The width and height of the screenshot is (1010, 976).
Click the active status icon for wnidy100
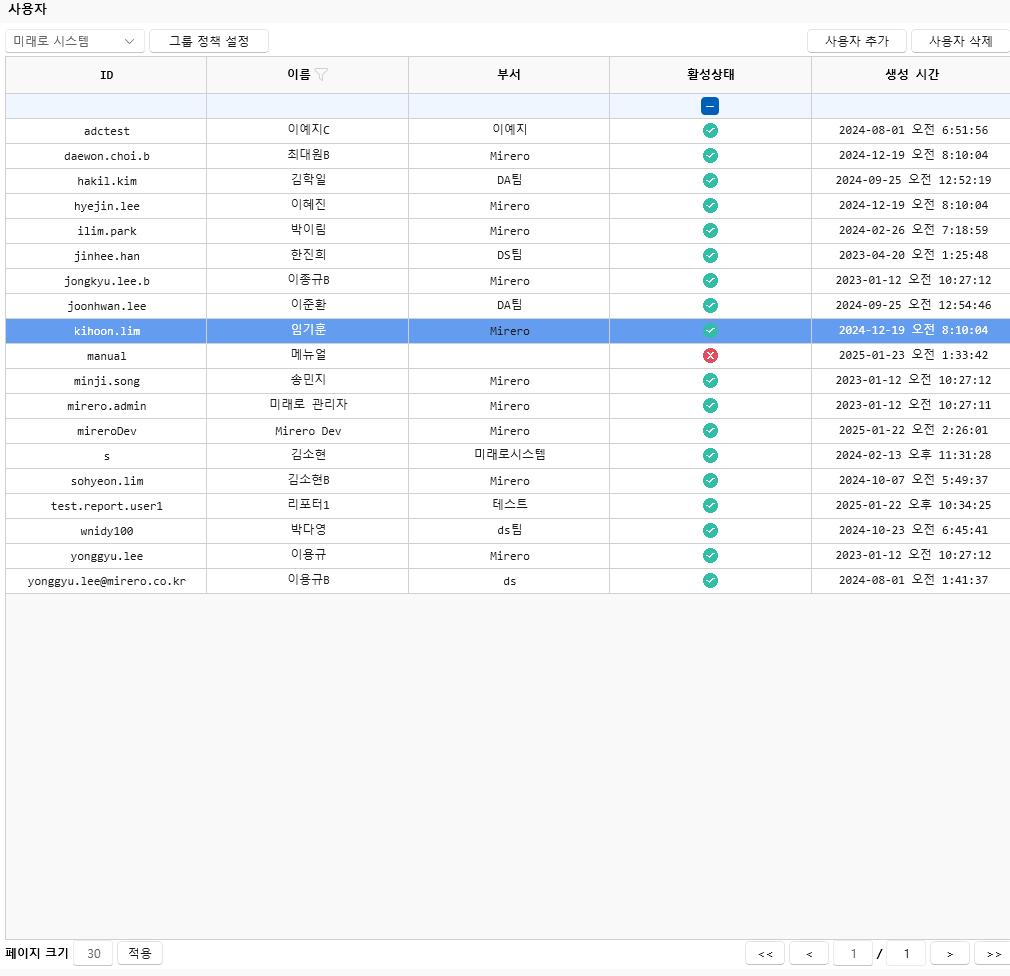click(x=710, y=531)
